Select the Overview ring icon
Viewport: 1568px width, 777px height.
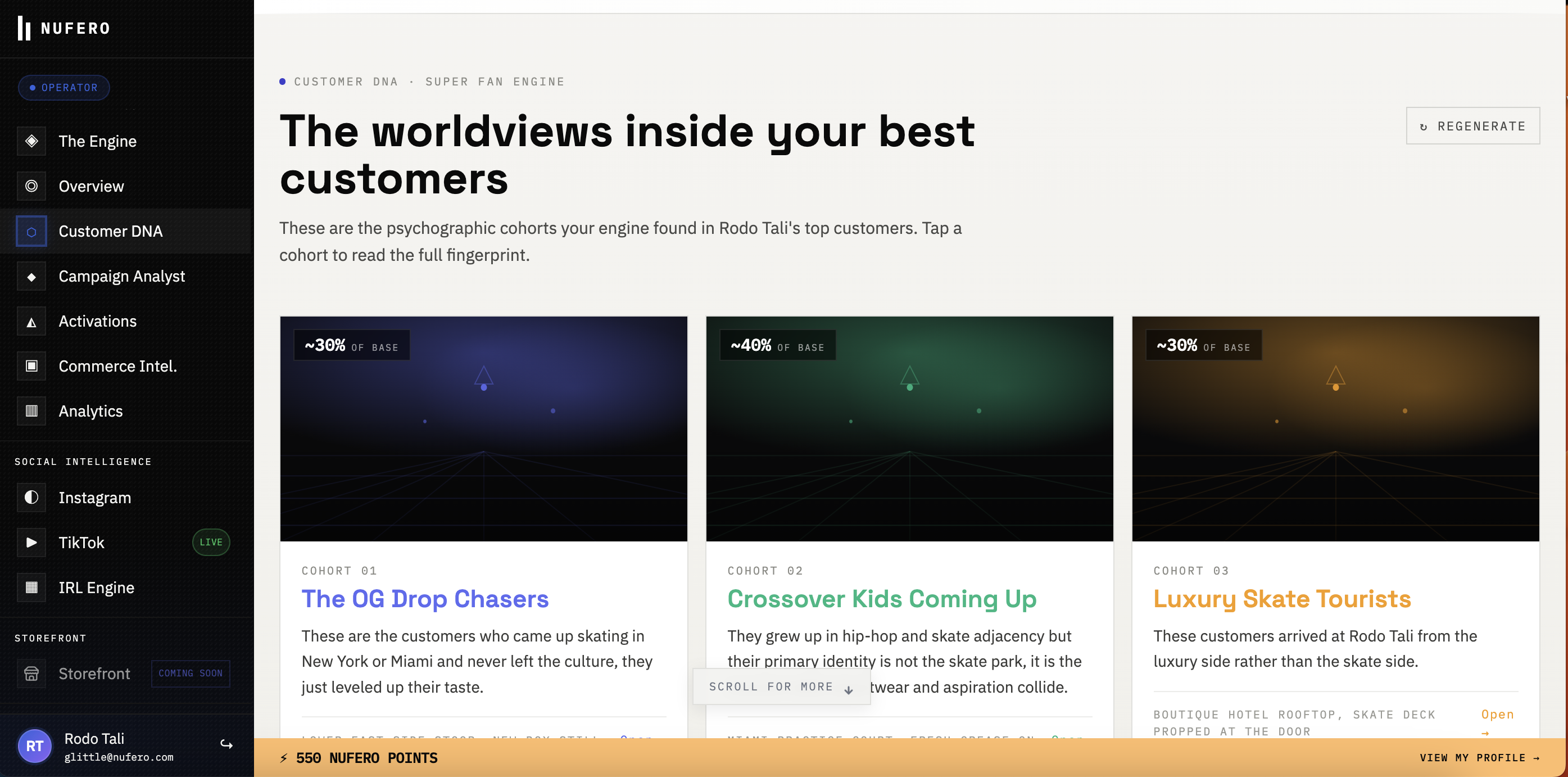(31, 186)
